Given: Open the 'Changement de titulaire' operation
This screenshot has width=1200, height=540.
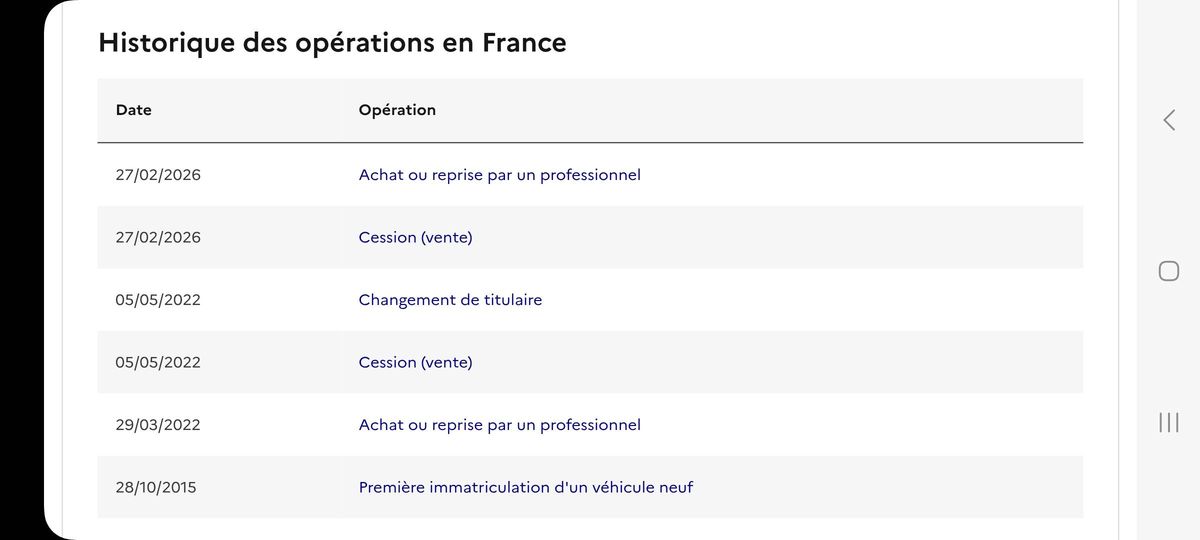Looking at the screenshot, I should (x=450, y=300).
